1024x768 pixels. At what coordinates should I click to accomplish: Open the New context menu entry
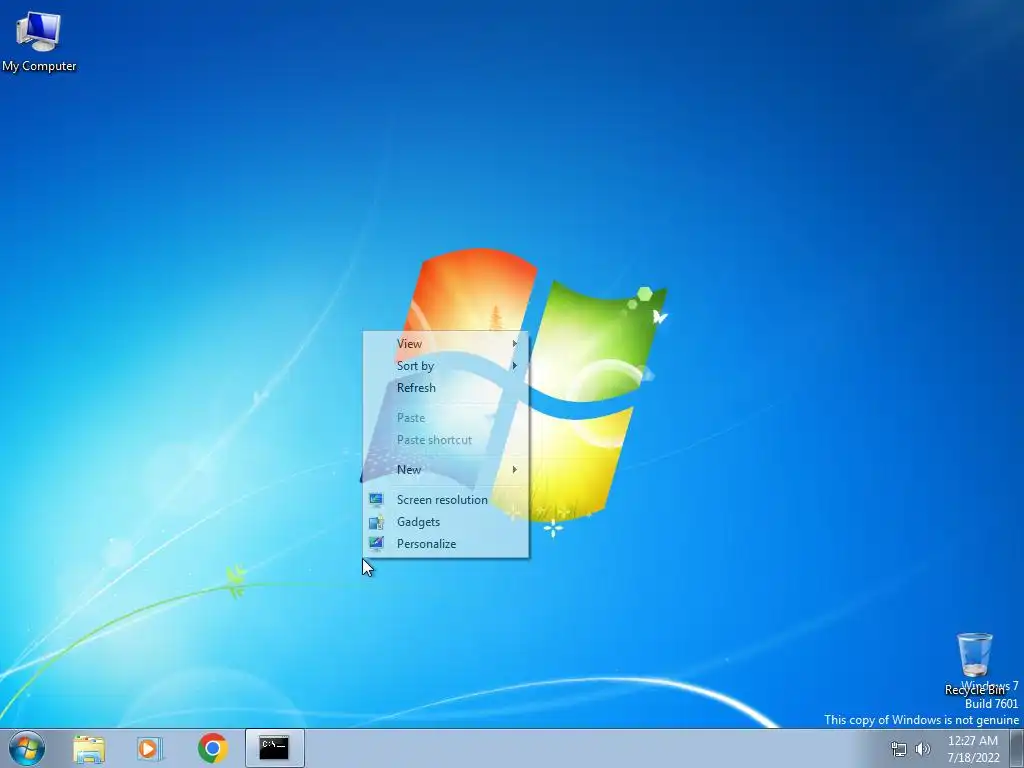pyautogui.click(x=446, y=470)
